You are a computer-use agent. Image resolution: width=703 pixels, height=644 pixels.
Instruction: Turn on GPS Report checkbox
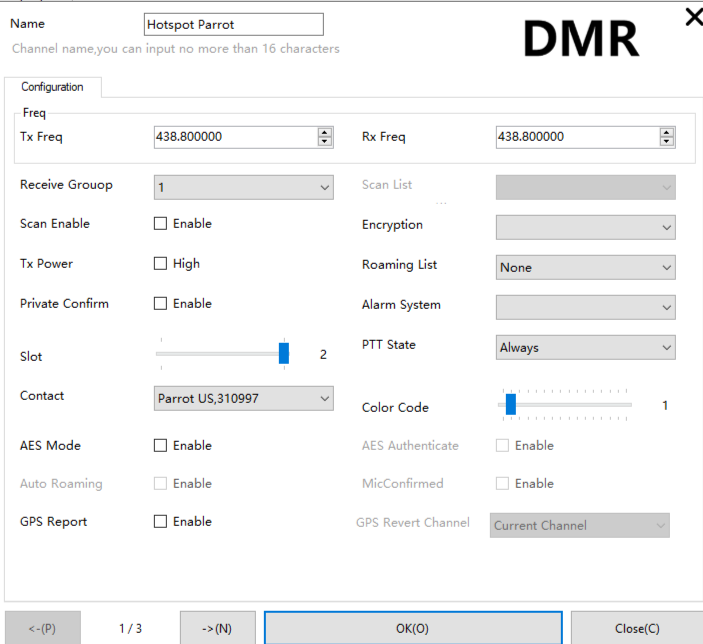click(x=160, y=522)
